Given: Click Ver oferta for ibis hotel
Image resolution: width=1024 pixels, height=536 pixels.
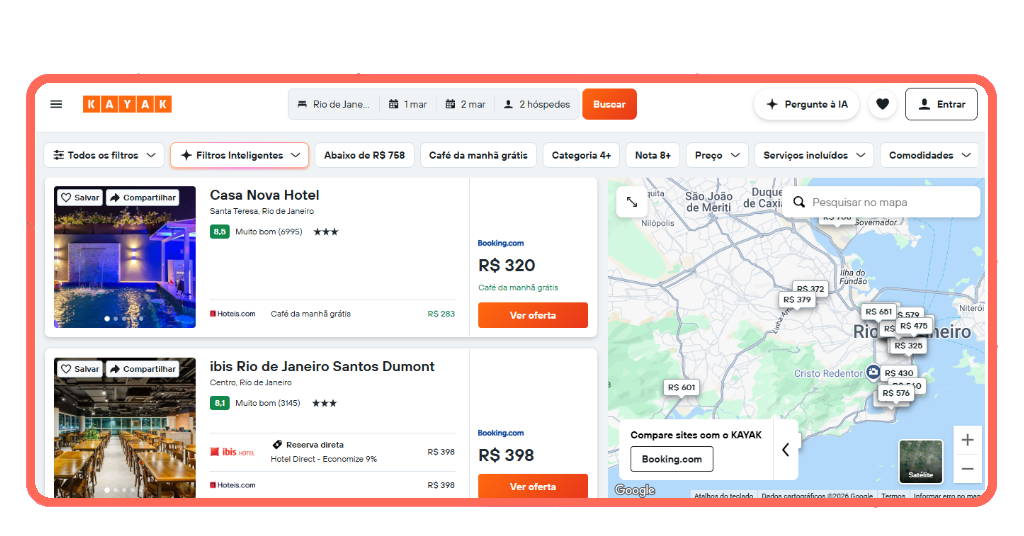Looking at the screenshot, I should click(533, 486).
